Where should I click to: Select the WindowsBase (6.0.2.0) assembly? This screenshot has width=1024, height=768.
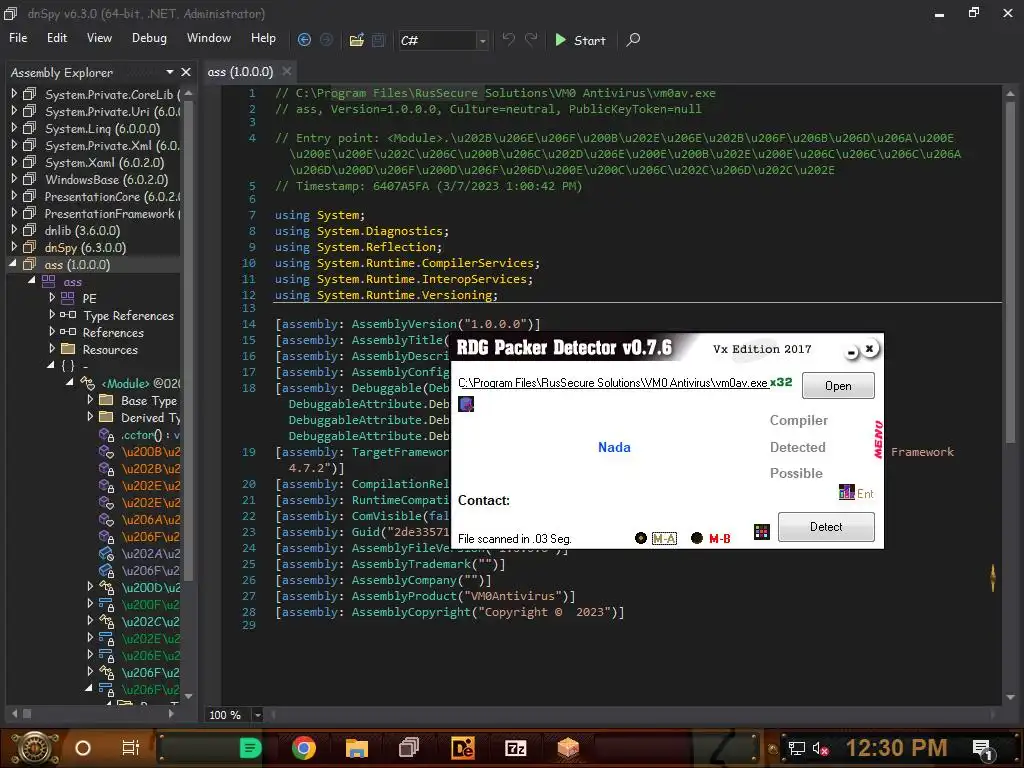(106, 180)
